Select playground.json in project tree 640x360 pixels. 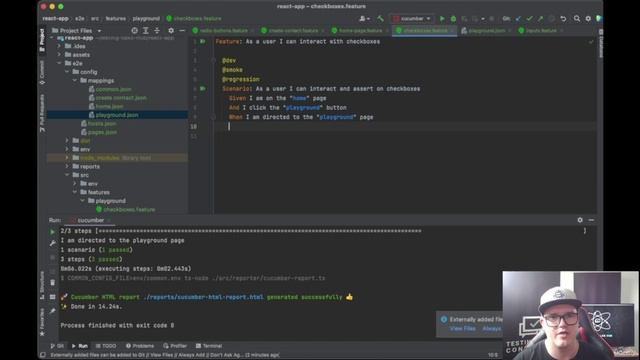[x=117, y=115]
